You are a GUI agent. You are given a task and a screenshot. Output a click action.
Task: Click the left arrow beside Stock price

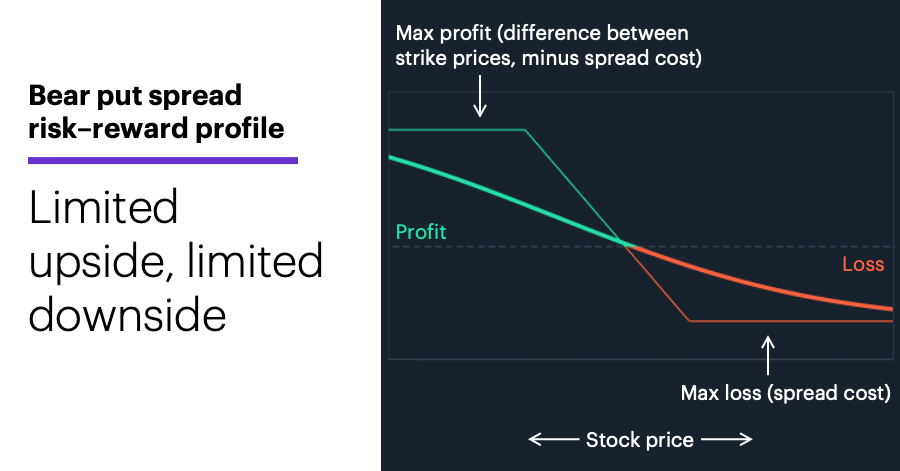553,439
